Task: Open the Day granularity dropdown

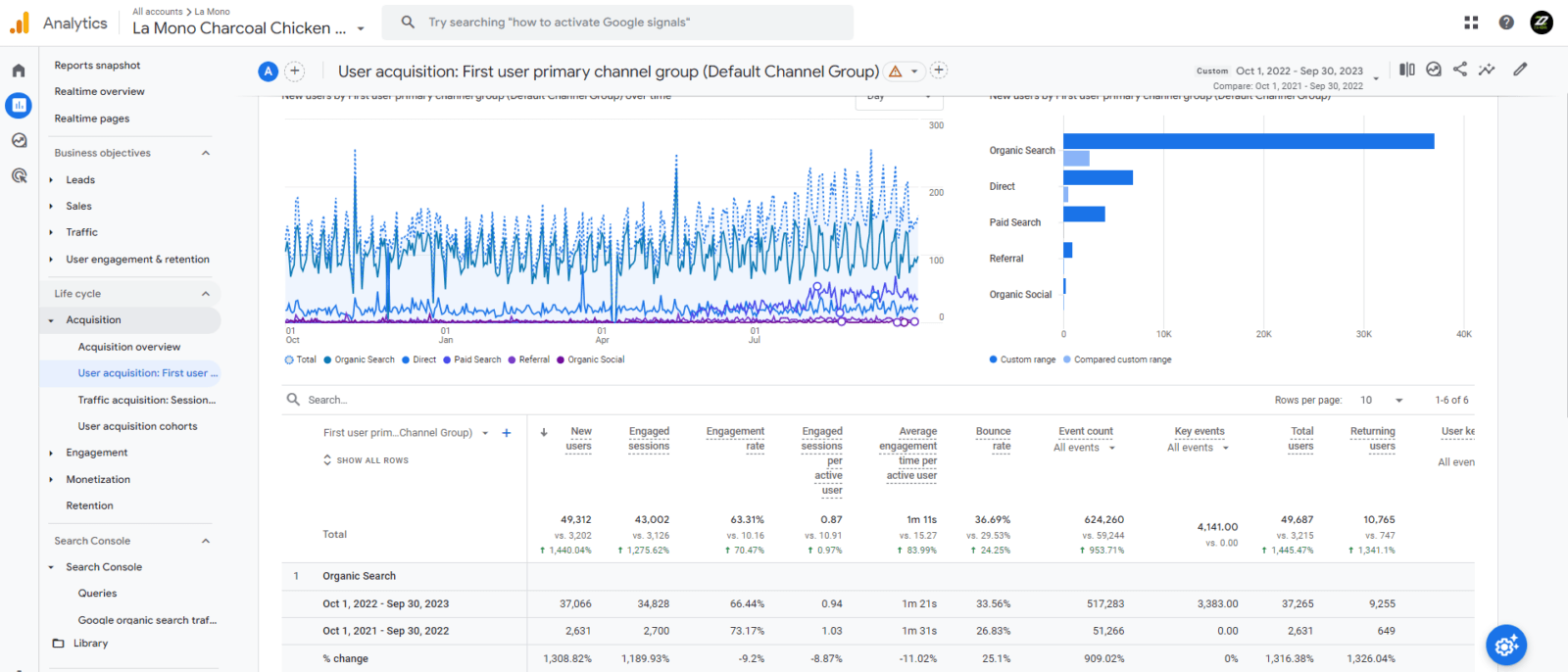Action: (900, 98)
